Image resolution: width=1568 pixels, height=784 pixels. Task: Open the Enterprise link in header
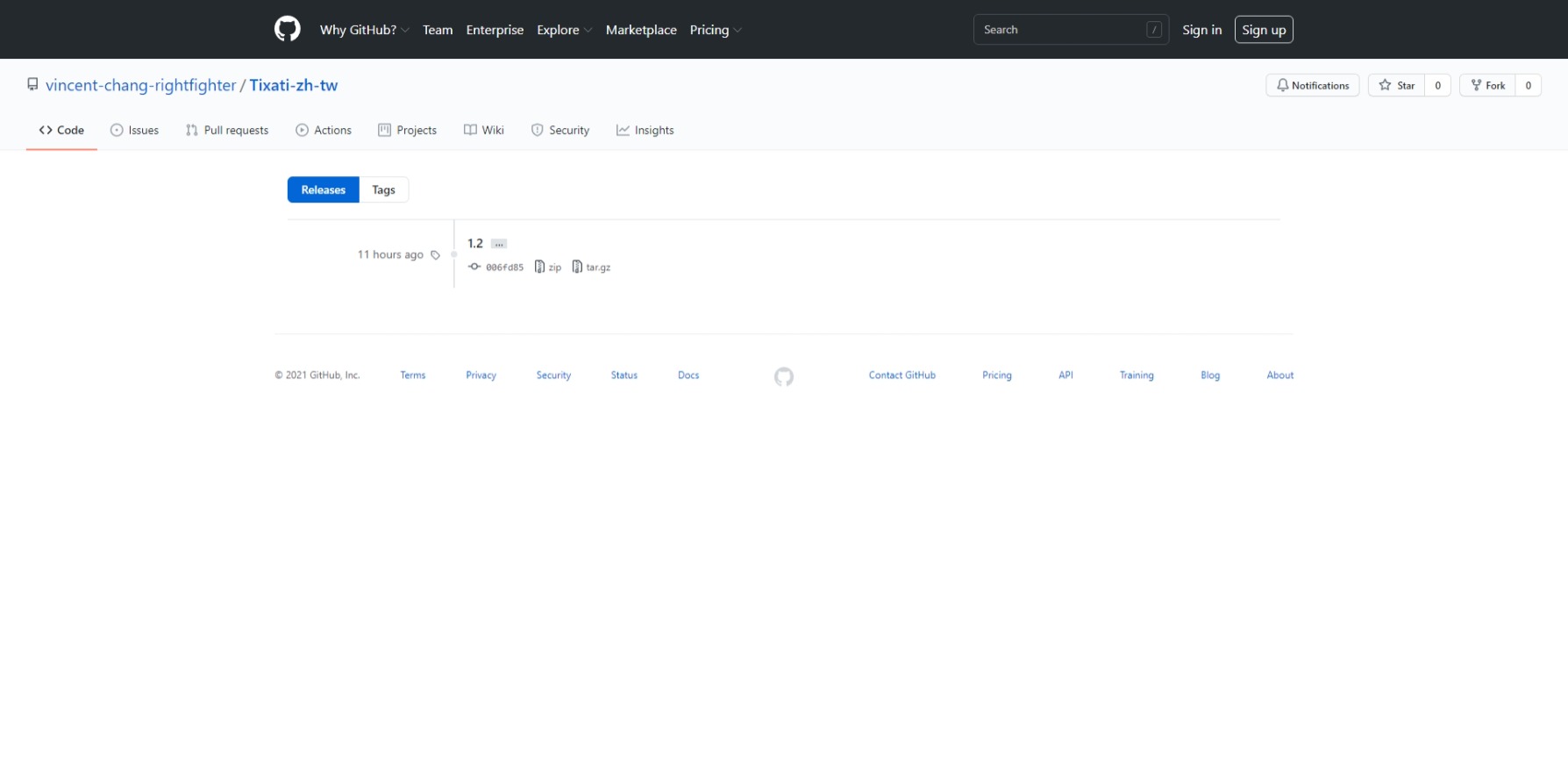495,30
